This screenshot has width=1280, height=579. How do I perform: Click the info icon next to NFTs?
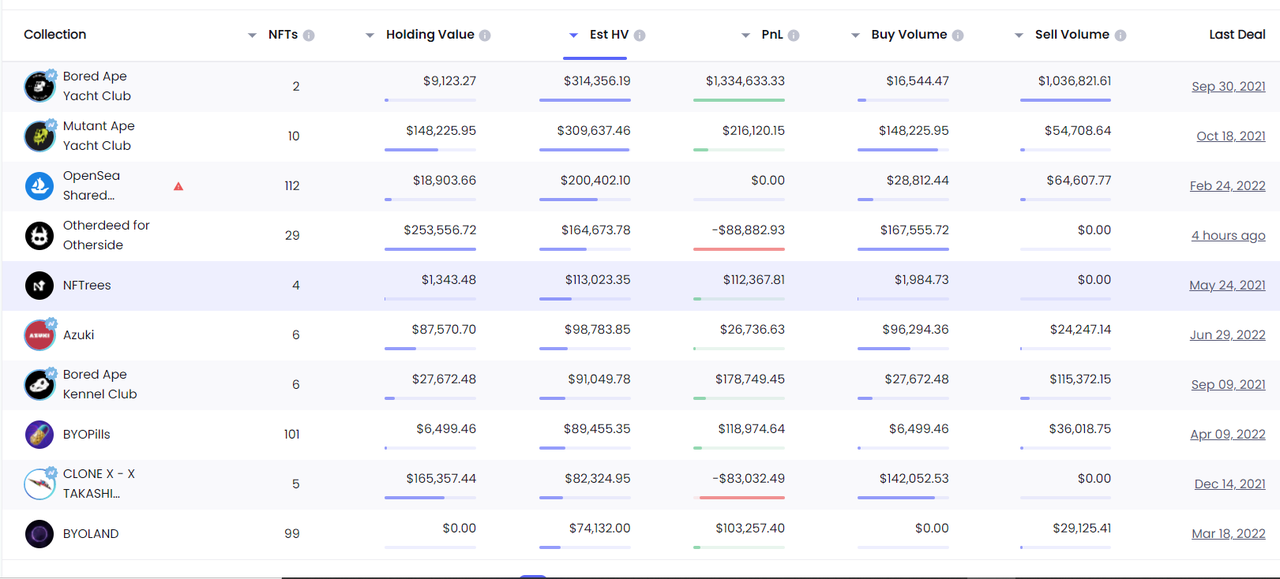pos(309,36)
